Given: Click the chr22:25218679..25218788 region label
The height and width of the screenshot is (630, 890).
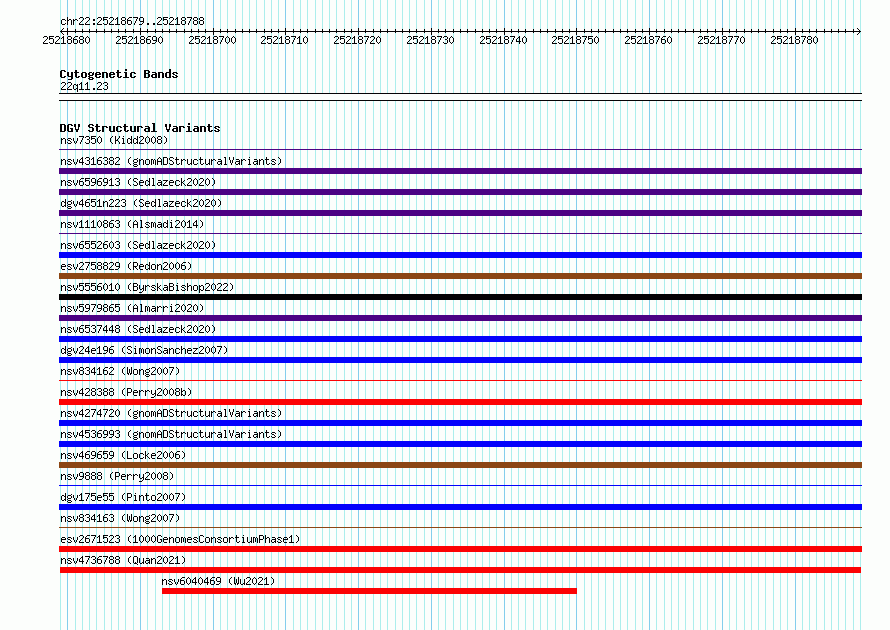Looking at the screenshot, I should coord(132,21).
